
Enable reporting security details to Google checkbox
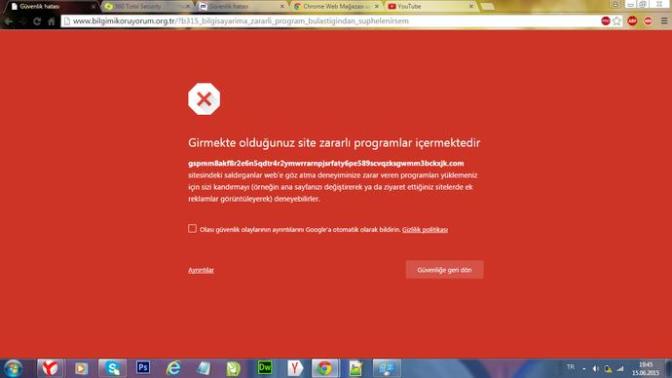(x=192, y=229)
